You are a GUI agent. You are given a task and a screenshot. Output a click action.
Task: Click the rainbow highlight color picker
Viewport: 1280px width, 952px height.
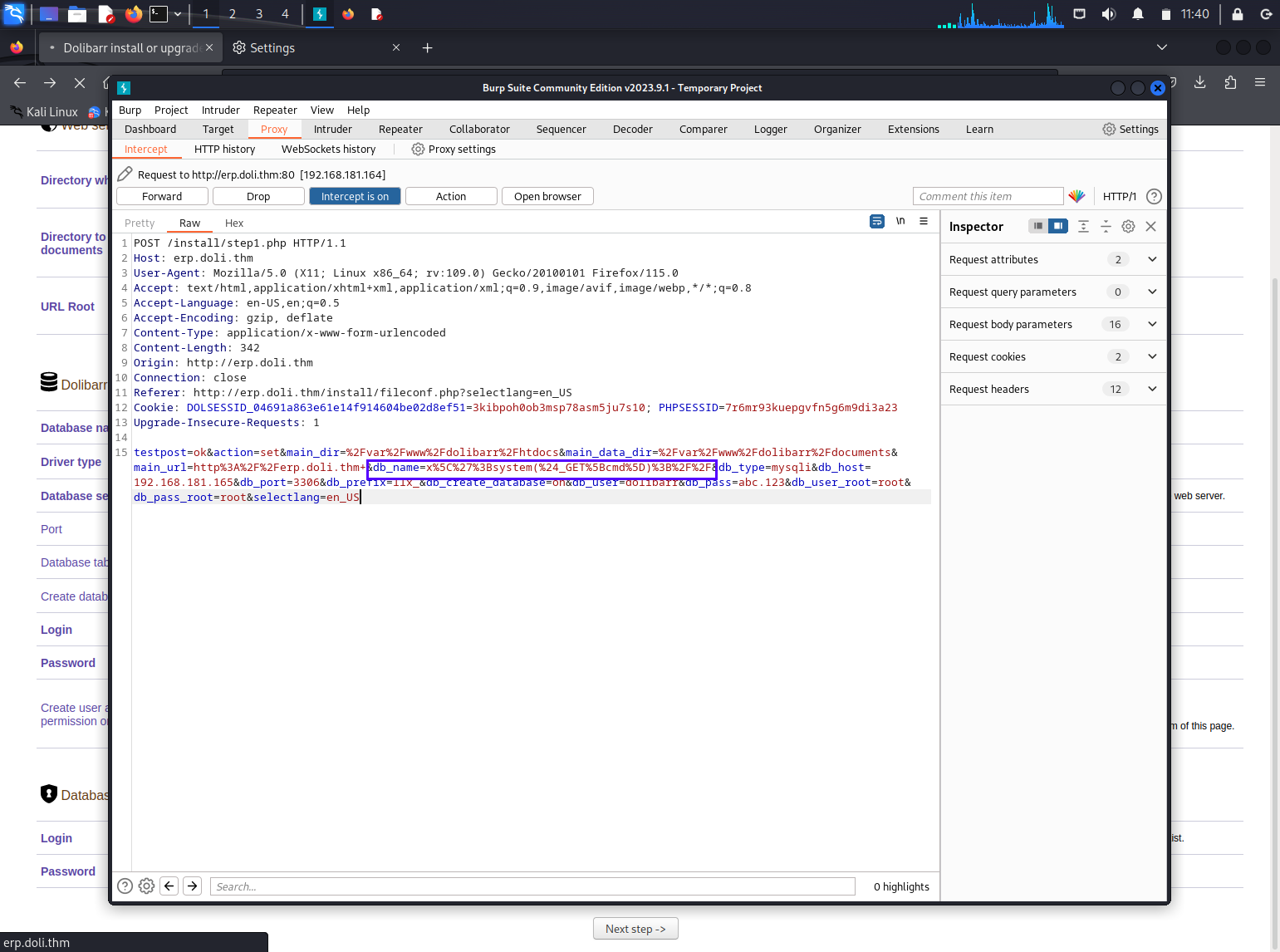1076,196
